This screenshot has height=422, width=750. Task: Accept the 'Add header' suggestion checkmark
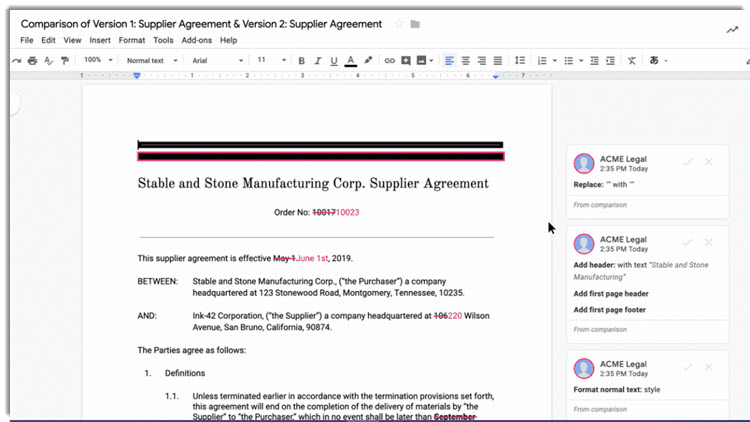tap(687, 243)
